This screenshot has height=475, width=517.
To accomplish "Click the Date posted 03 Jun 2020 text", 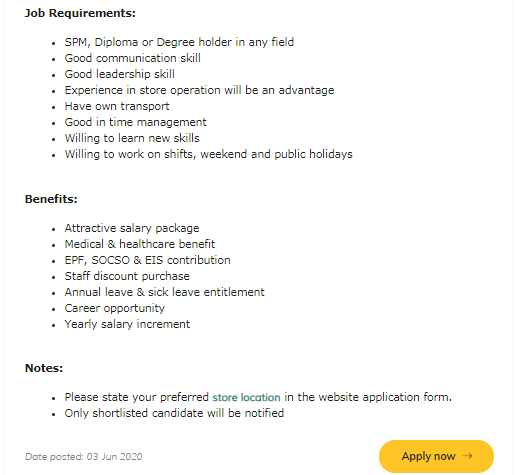I will [84, 456].
